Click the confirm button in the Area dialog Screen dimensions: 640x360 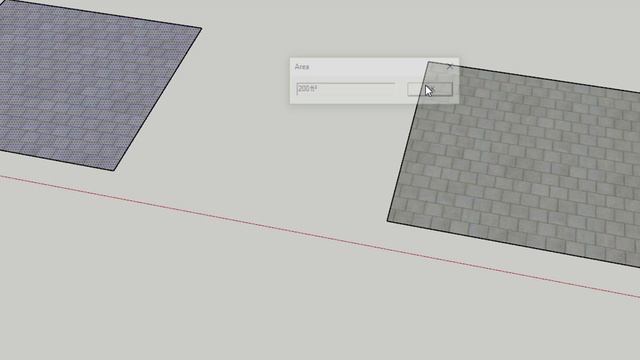point(430,89)
